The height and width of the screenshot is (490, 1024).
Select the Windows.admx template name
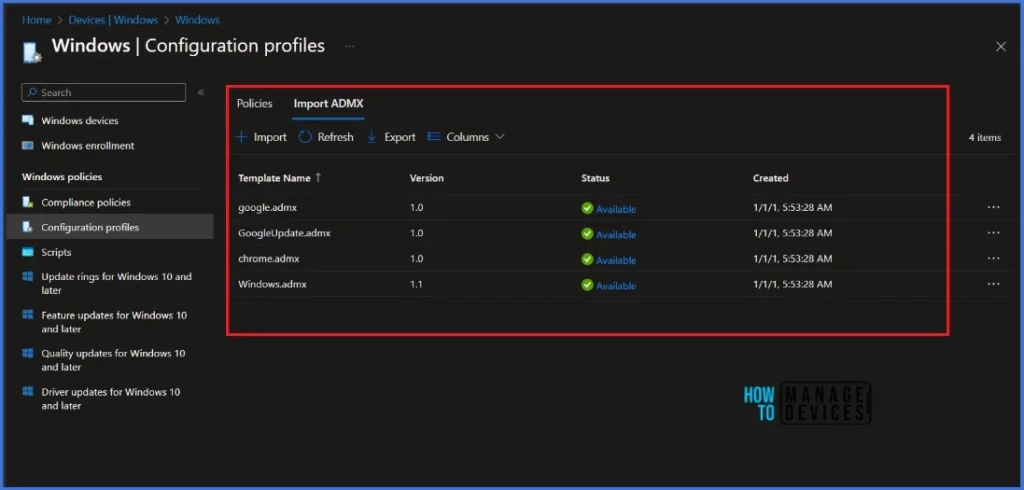272,284
